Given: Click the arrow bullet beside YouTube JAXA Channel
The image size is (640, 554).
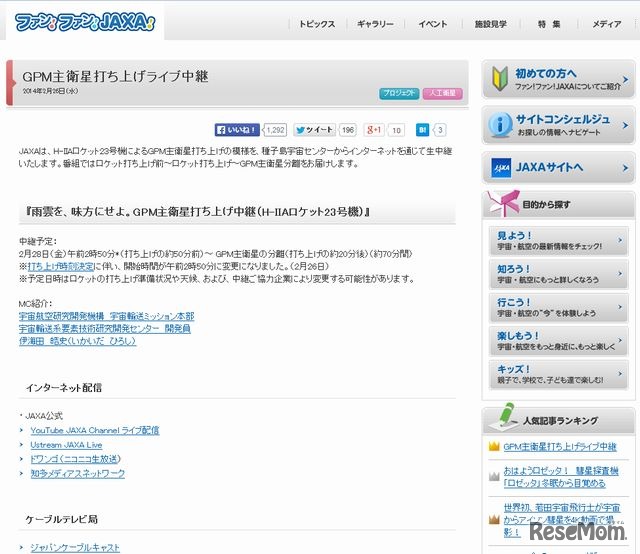Looking at the screenshot, I should pyautogui.click(x=22, y=430).
